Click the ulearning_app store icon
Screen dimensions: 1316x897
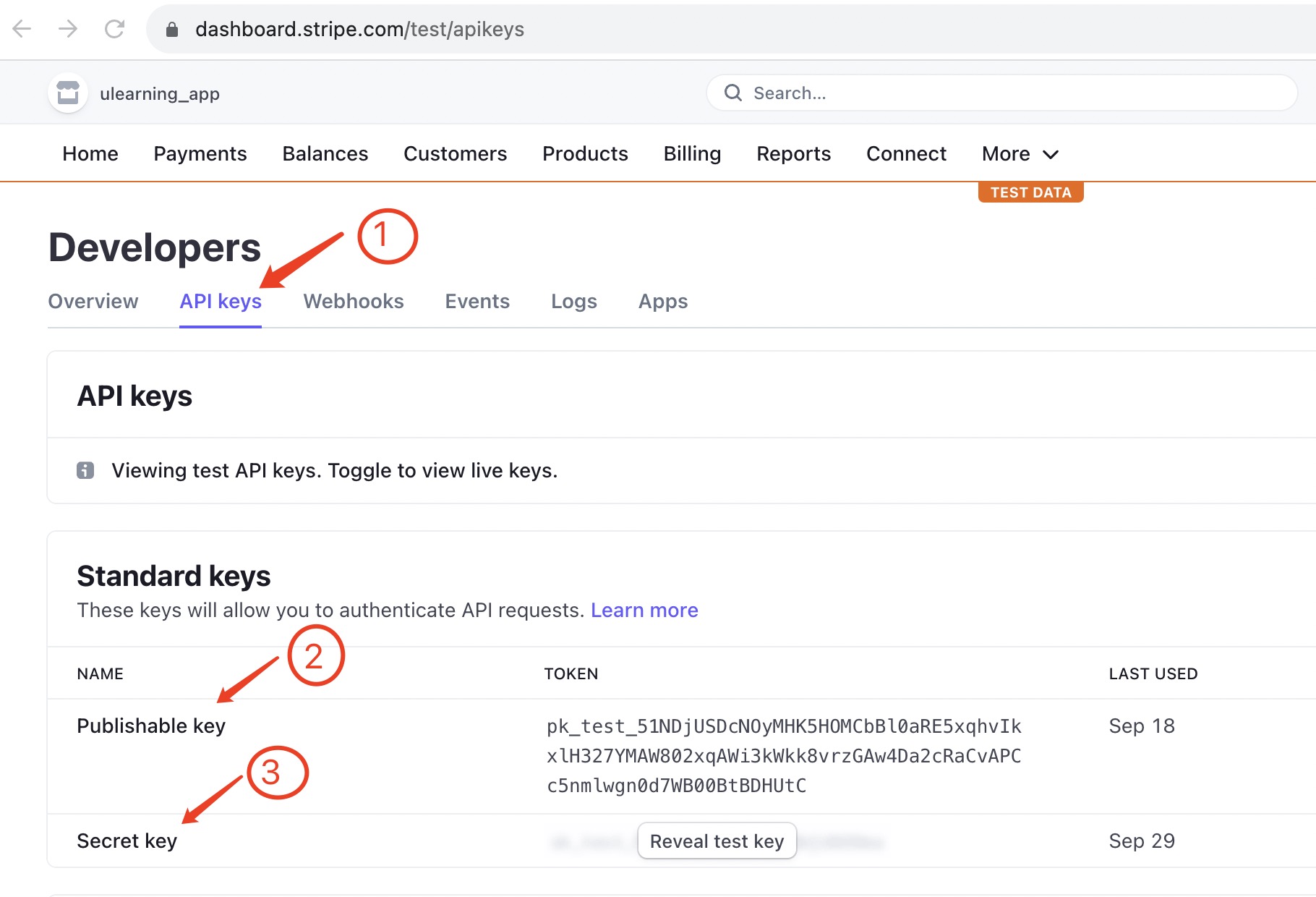click(68, 93)
